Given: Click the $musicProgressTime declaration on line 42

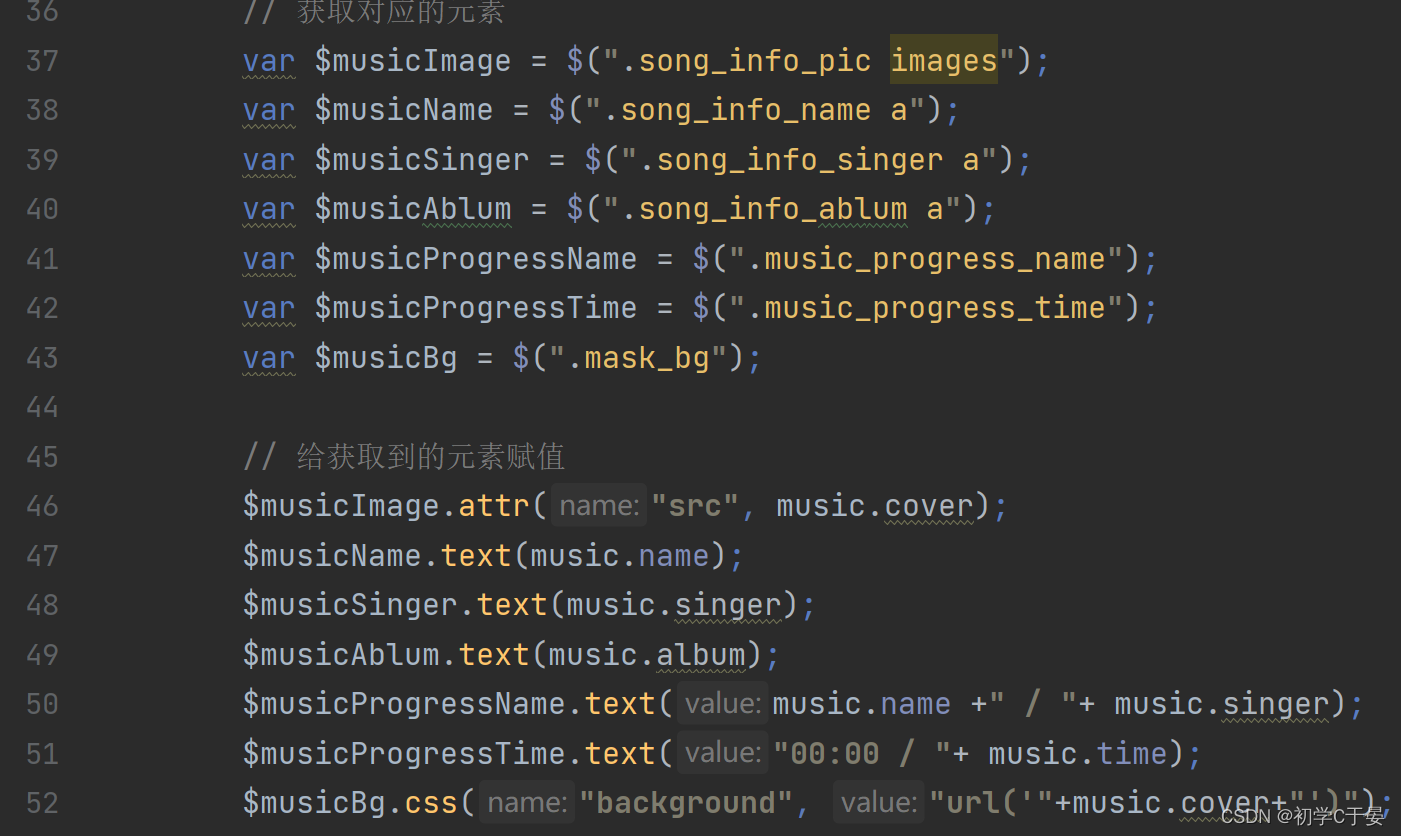Looking at the screenshot, I should point(476,308).
